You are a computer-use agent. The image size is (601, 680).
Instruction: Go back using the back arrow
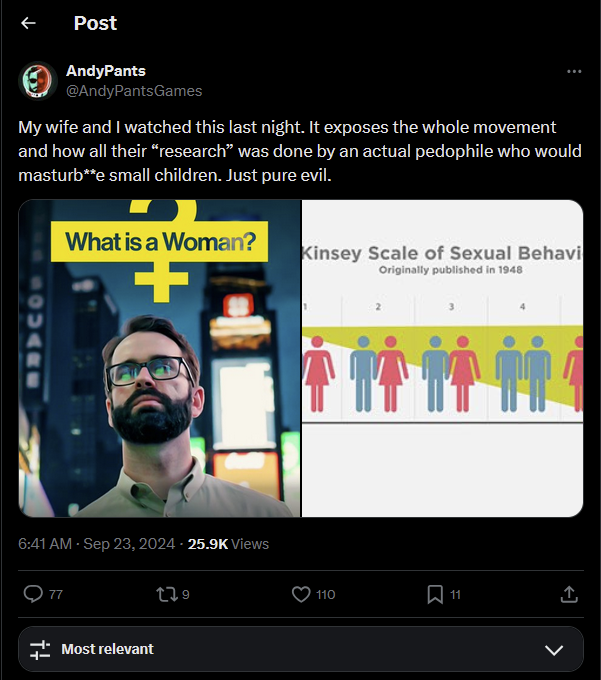(28, 23)
